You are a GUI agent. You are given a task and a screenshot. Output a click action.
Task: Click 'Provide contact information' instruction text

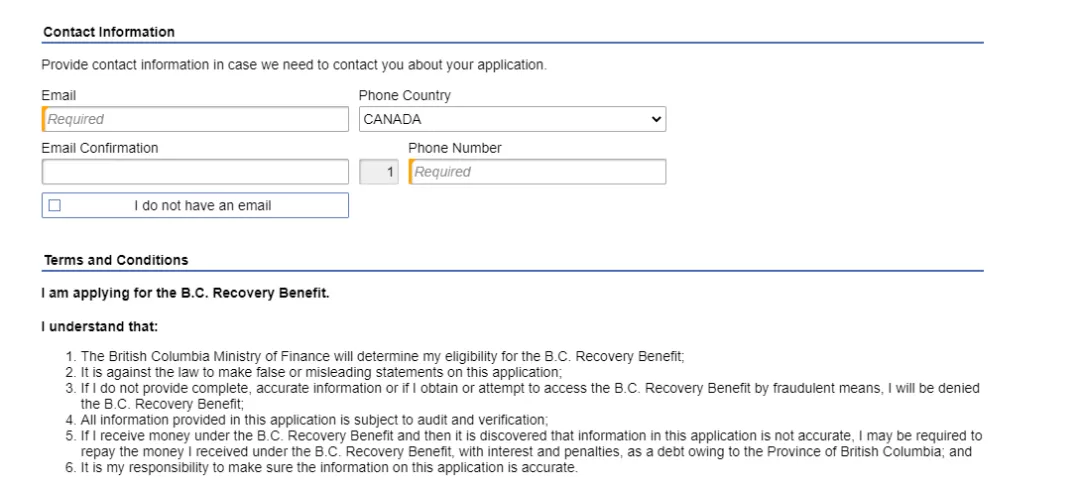294,65
